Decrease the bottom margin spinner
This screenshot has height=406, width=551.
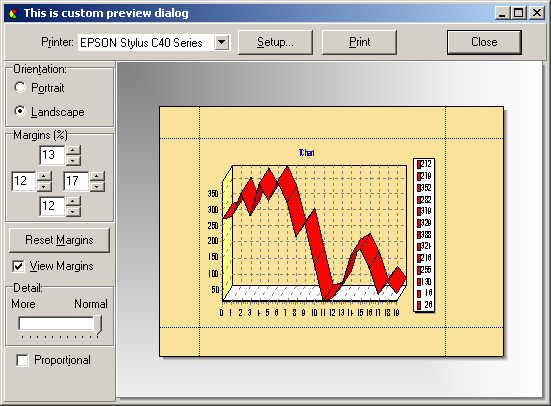click(73, 211)
